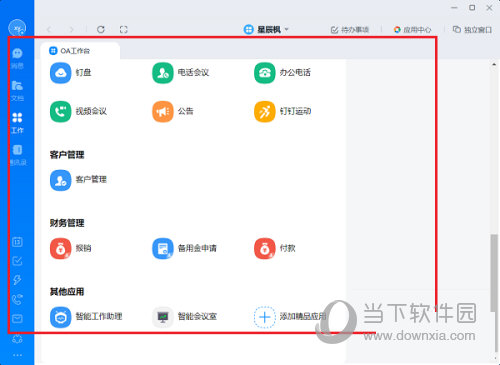Screen dimensions: 500x365
Task: Open the 智能会议室 app
Action: [x=163, y=317]
